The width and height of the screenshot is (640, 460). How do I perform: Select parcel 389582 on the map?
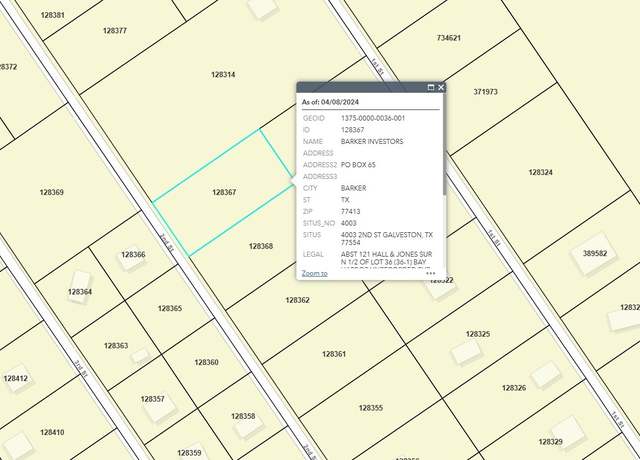595,253
